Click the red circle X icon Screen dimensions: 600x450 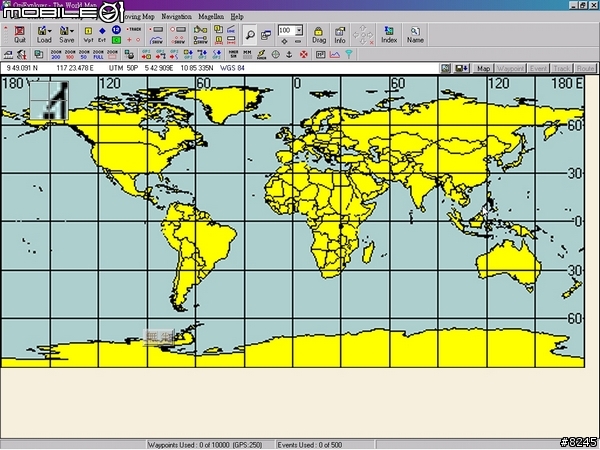(x=303, y=54)
